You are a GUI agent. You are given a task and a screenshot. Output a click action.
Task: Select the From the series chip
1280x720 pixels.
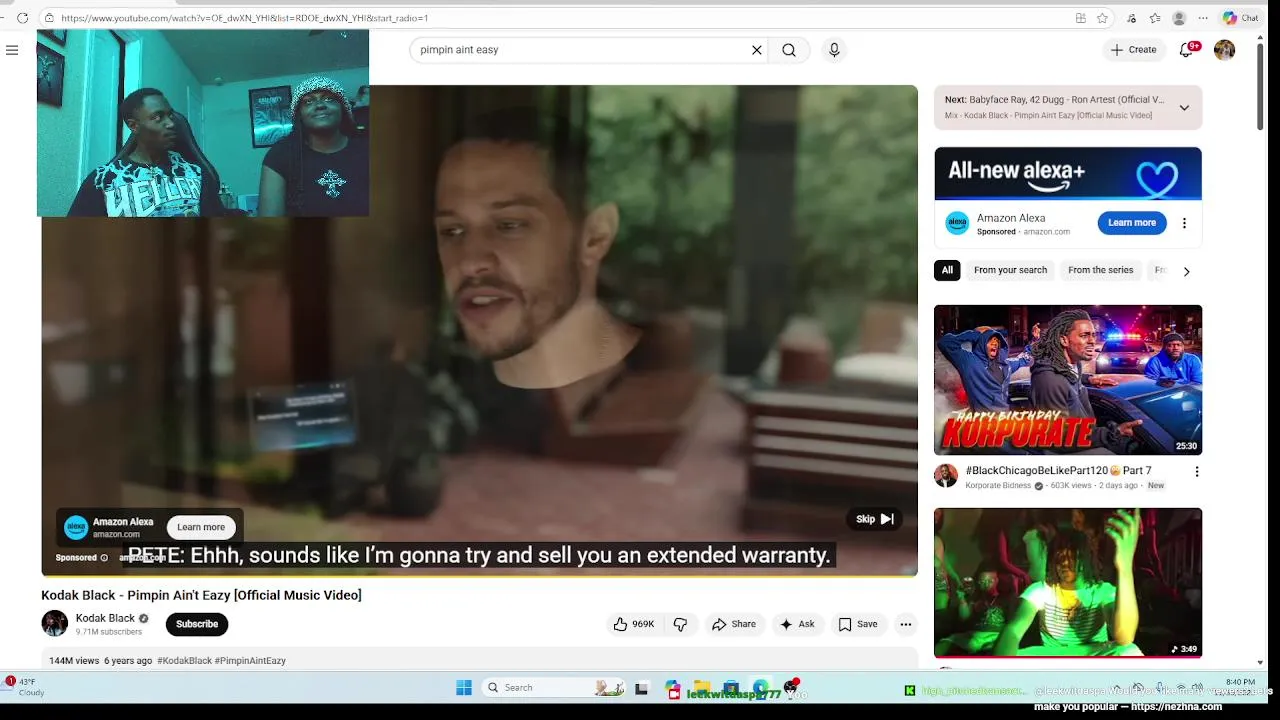click(1100, 270)
